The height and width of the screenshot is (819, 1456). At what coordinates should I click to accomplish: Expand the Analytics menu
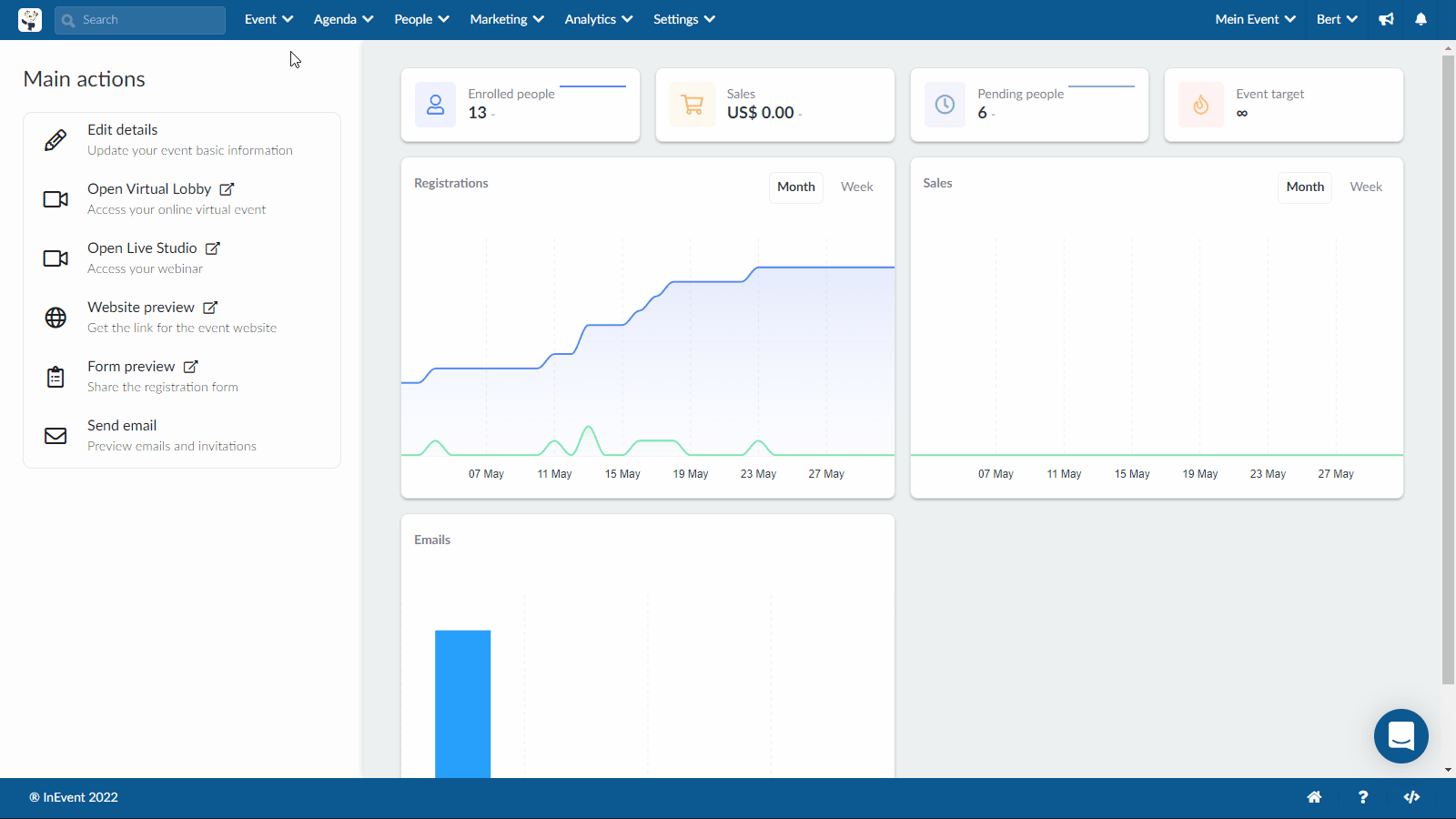(598, 19)
